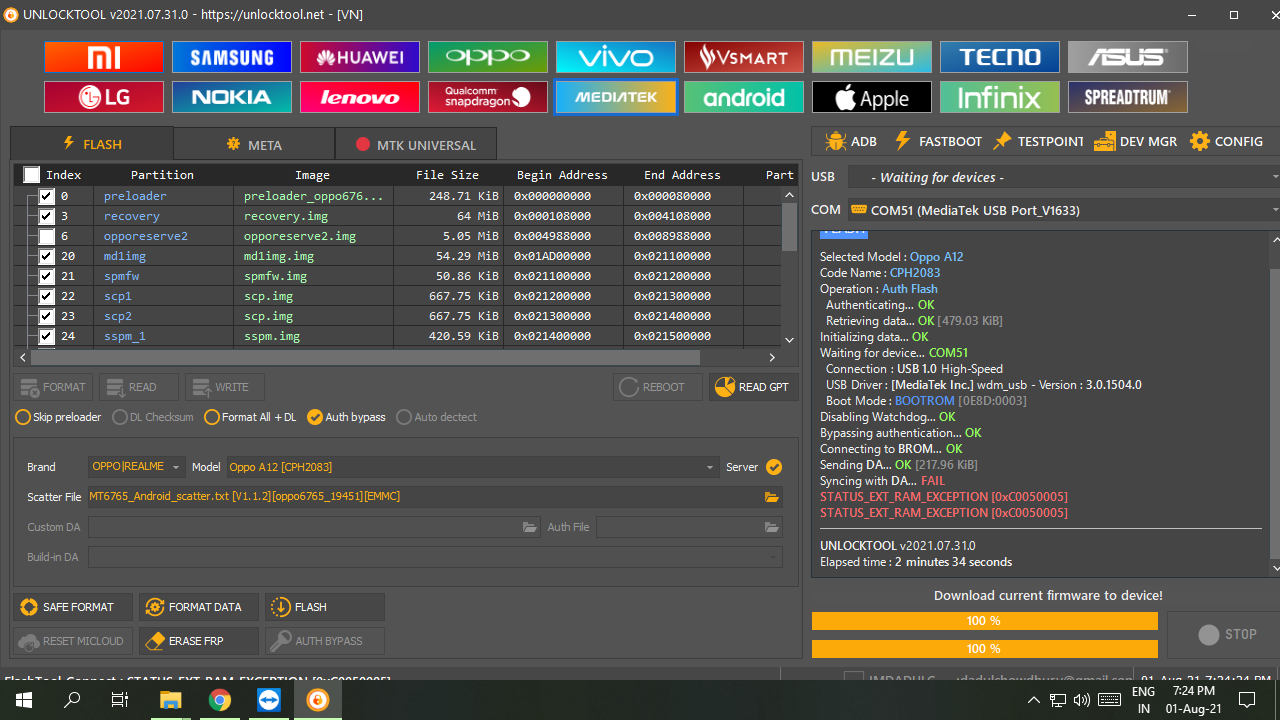This screenshot has width=1280, height=720.
Task: Open the Vsmart brand tile
Action: click(744, 57)
